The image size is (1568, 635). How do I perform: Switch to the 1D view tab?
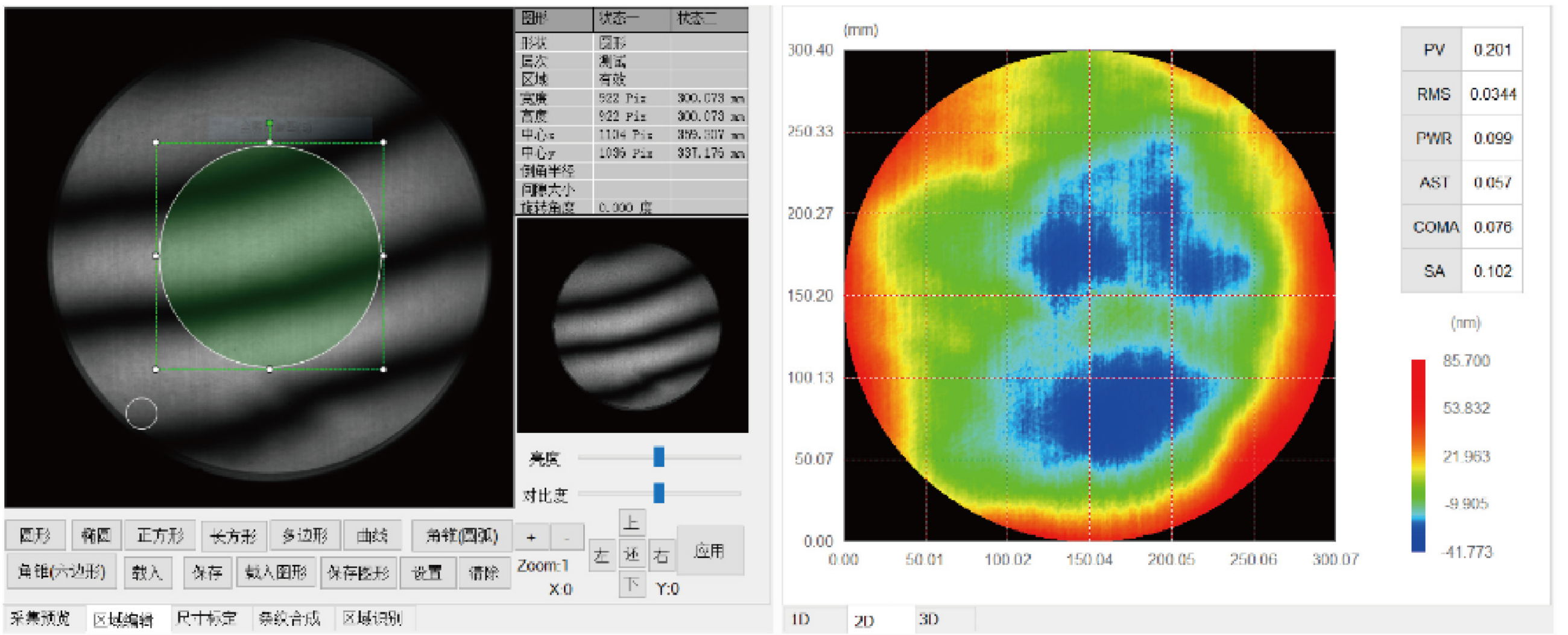coord(800,619)
